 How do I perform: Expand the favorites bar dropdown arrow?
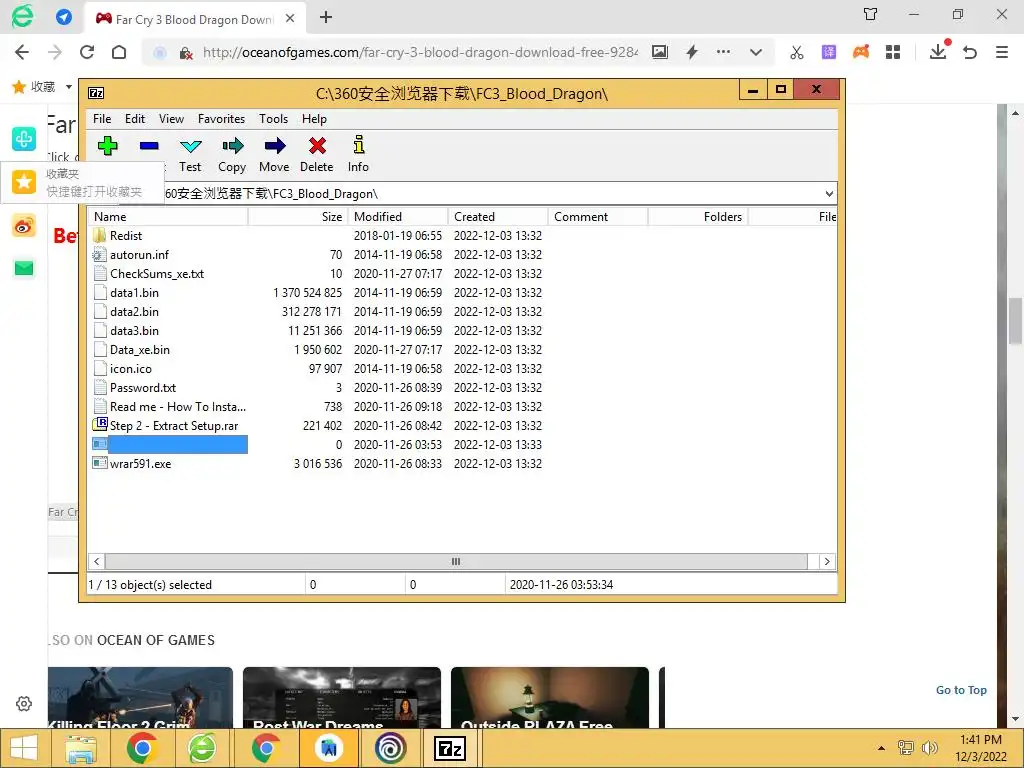pyautogui.click(x=68, y=86)
